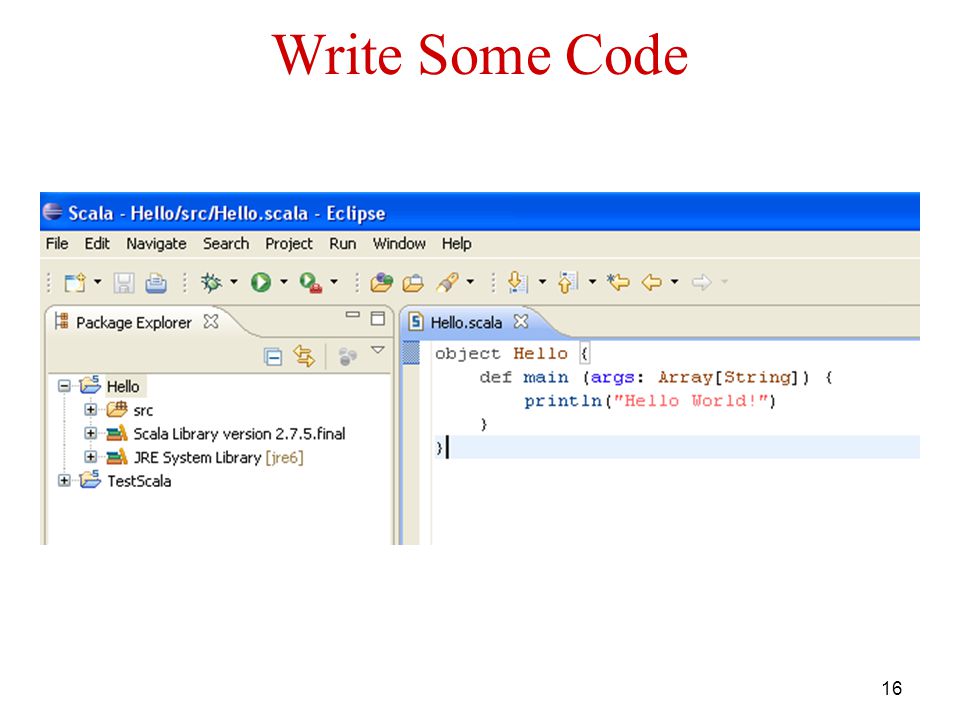Click the Print toolbar icon
The image size is (960, 720).
pyautogui.click(x=156, y=282)
